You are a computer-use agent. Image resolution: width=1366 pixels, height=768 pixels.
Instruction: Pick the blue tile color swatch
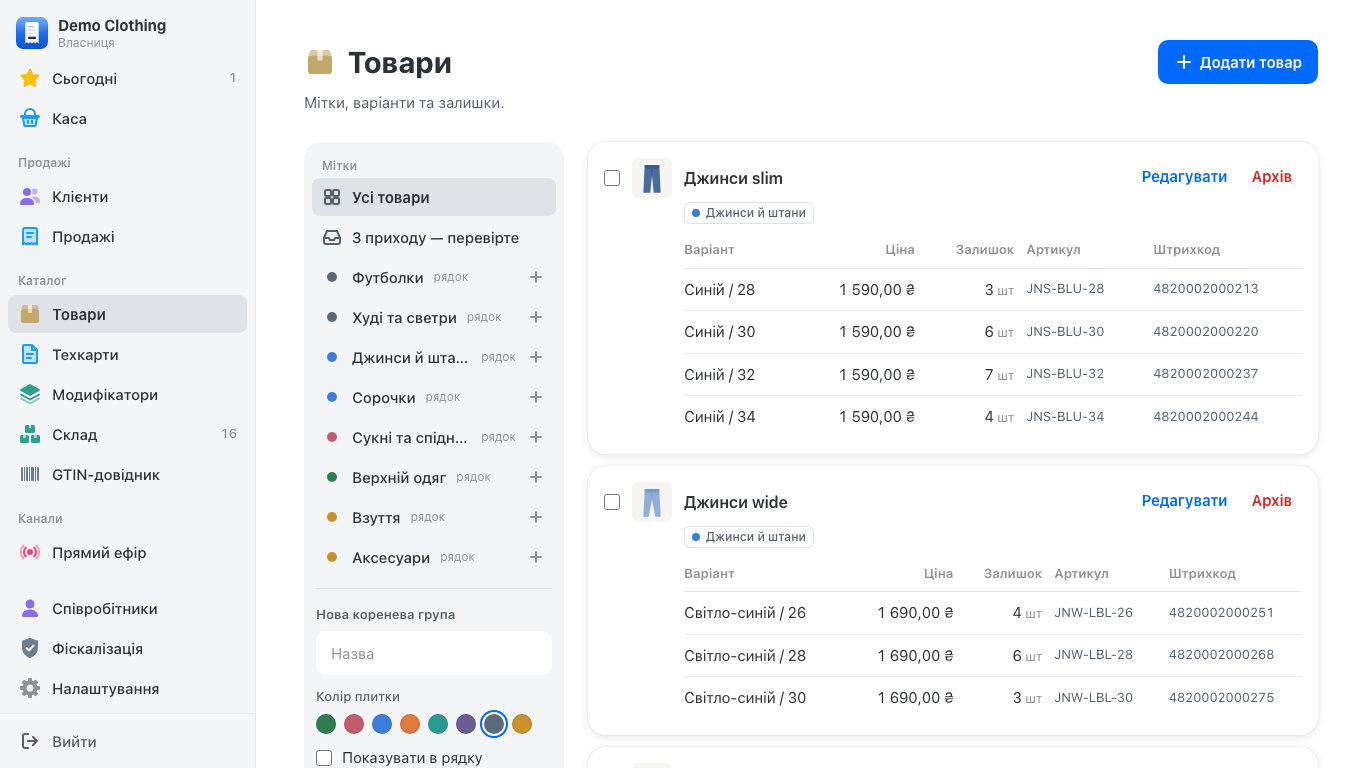click(x=382, y=724)
